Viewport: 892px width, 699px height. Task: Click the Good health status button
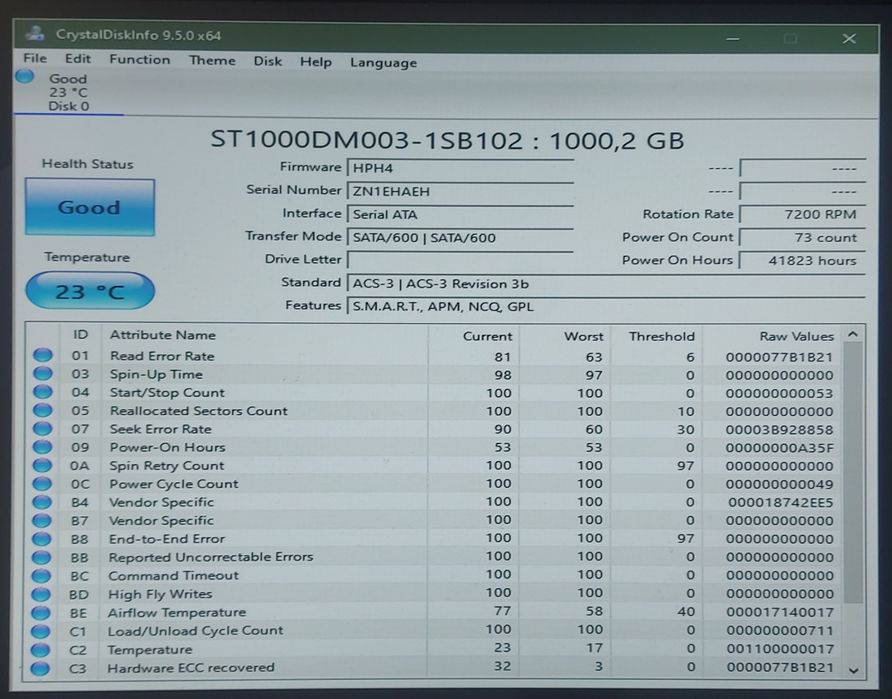(x=89, y=207)
